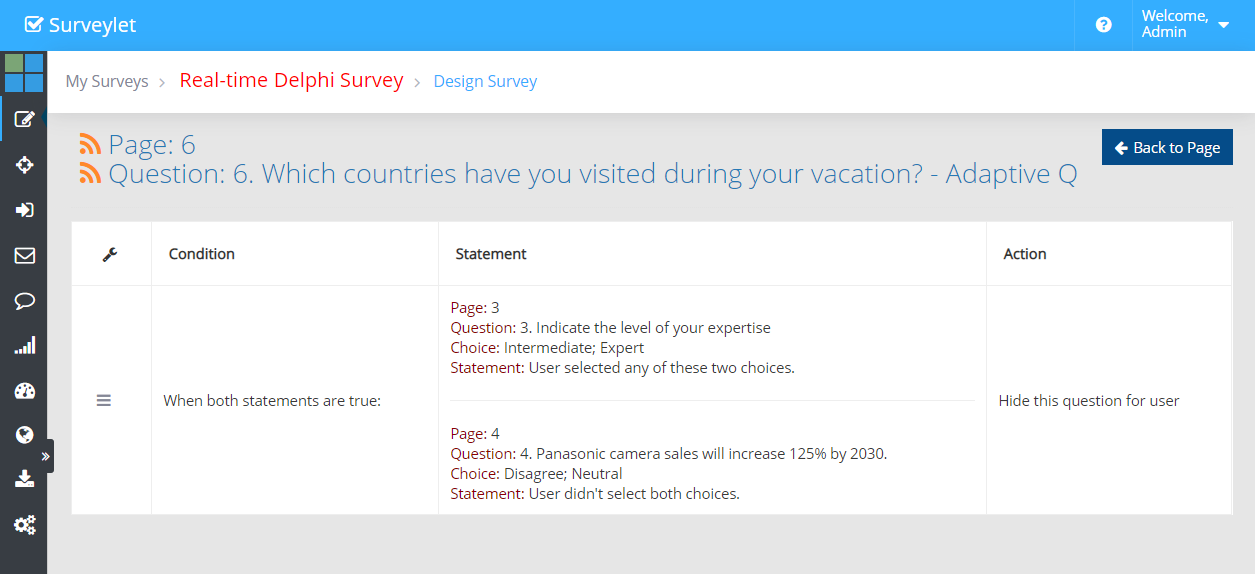Open Real-time Delphi Survey breadcrumb link

click(291, 80)
